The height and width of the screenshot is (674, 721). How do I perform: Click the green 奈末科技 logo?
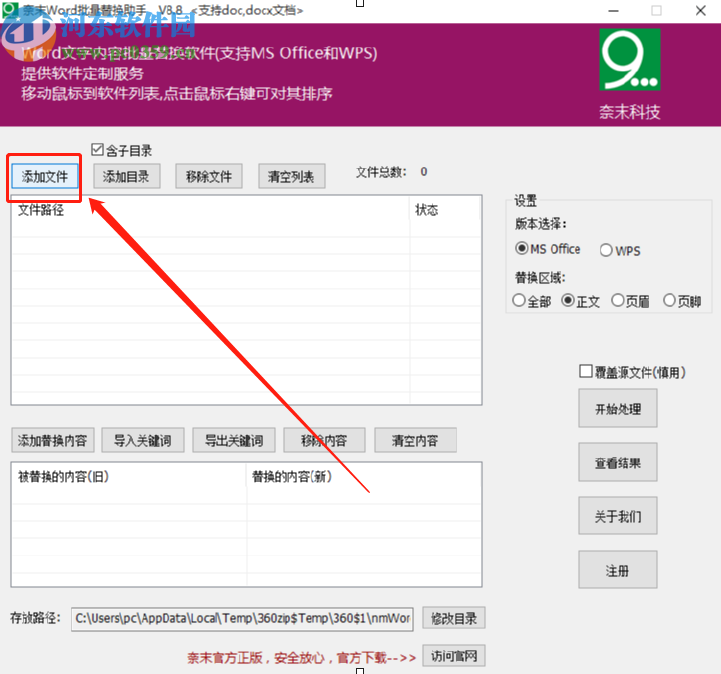coord(629,59)
